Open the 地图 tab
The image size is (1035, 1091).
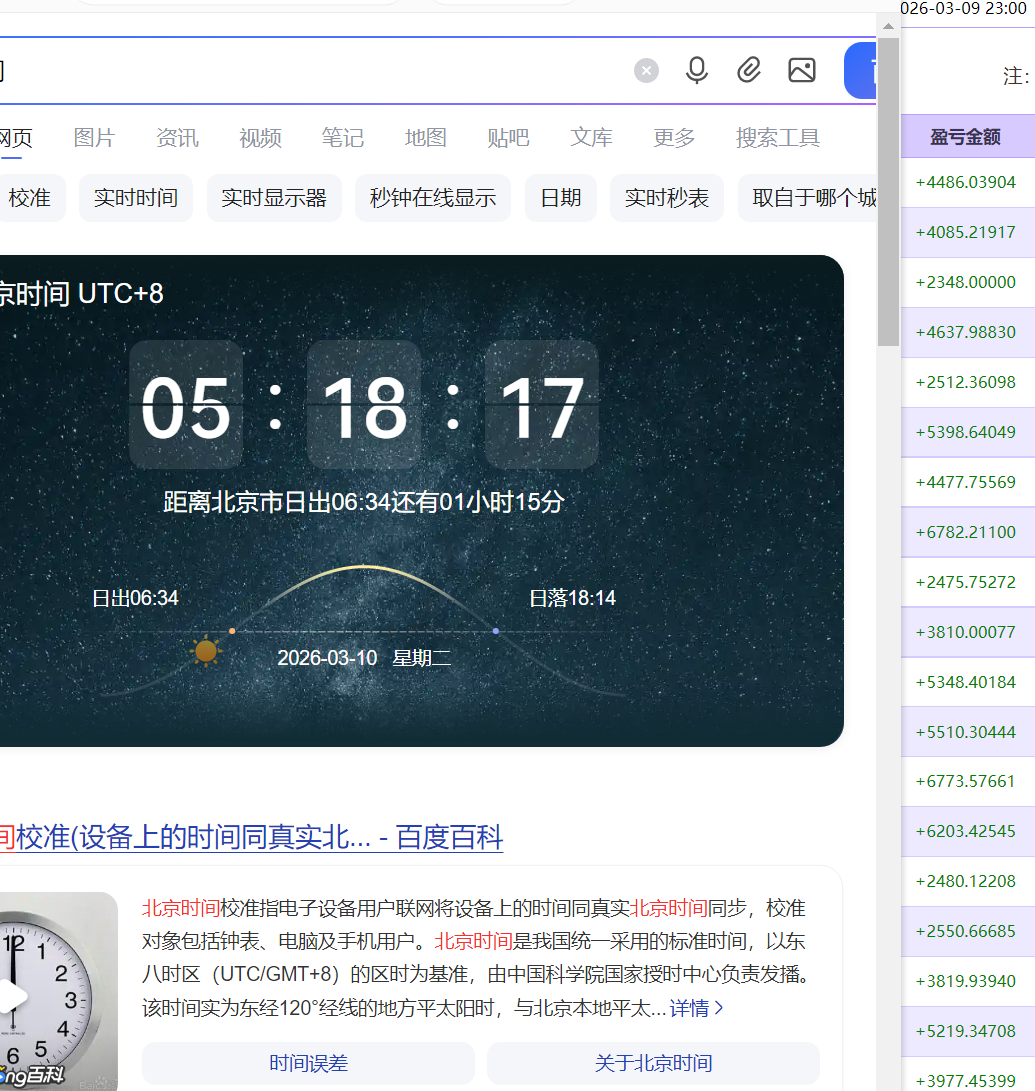click(425, 138)
